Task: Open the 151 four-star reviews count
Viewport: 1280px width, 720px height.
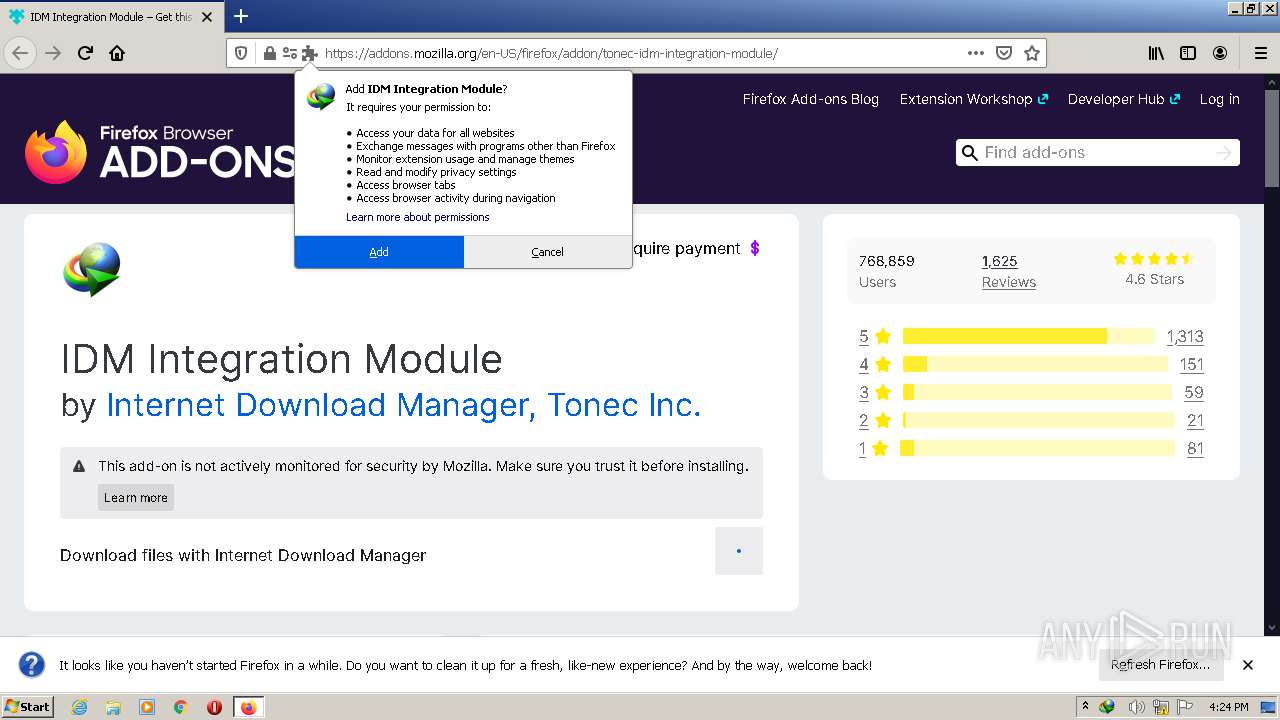Action: (x=1191, y=365)
